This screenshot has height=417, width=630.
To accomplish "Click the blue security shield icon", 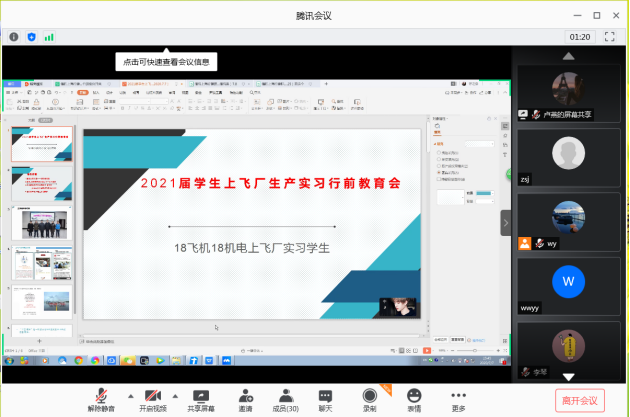I will pos(32,37).
